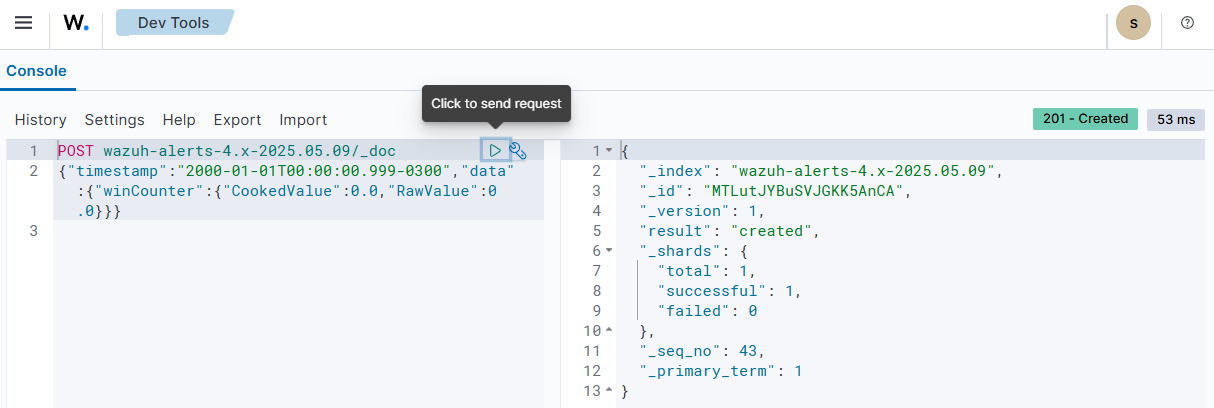Click the "_version": 1 line
Image resolution: width=1214 pixels, height=408 pixels.
[x=702, y=211]
